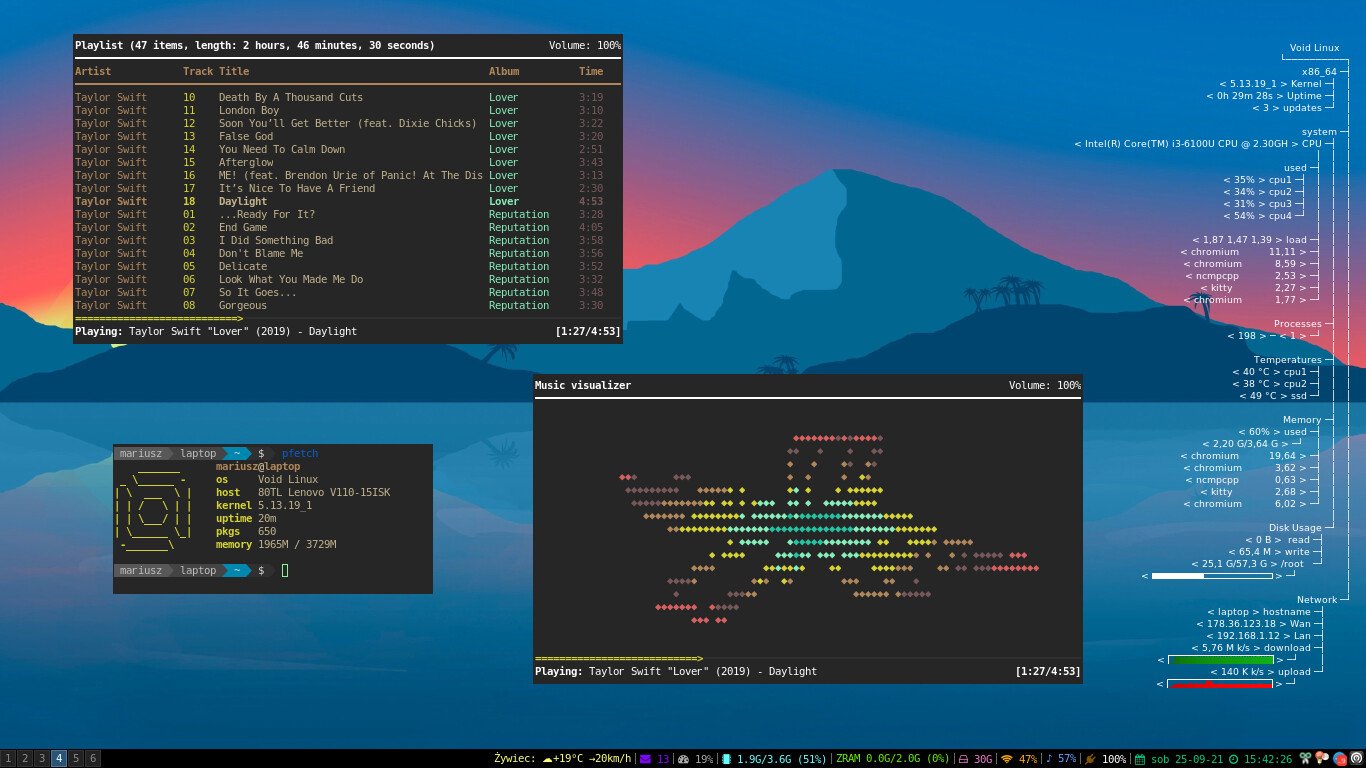Click the [1:27/4:53] timer in playlist window

tap(588, 331)
